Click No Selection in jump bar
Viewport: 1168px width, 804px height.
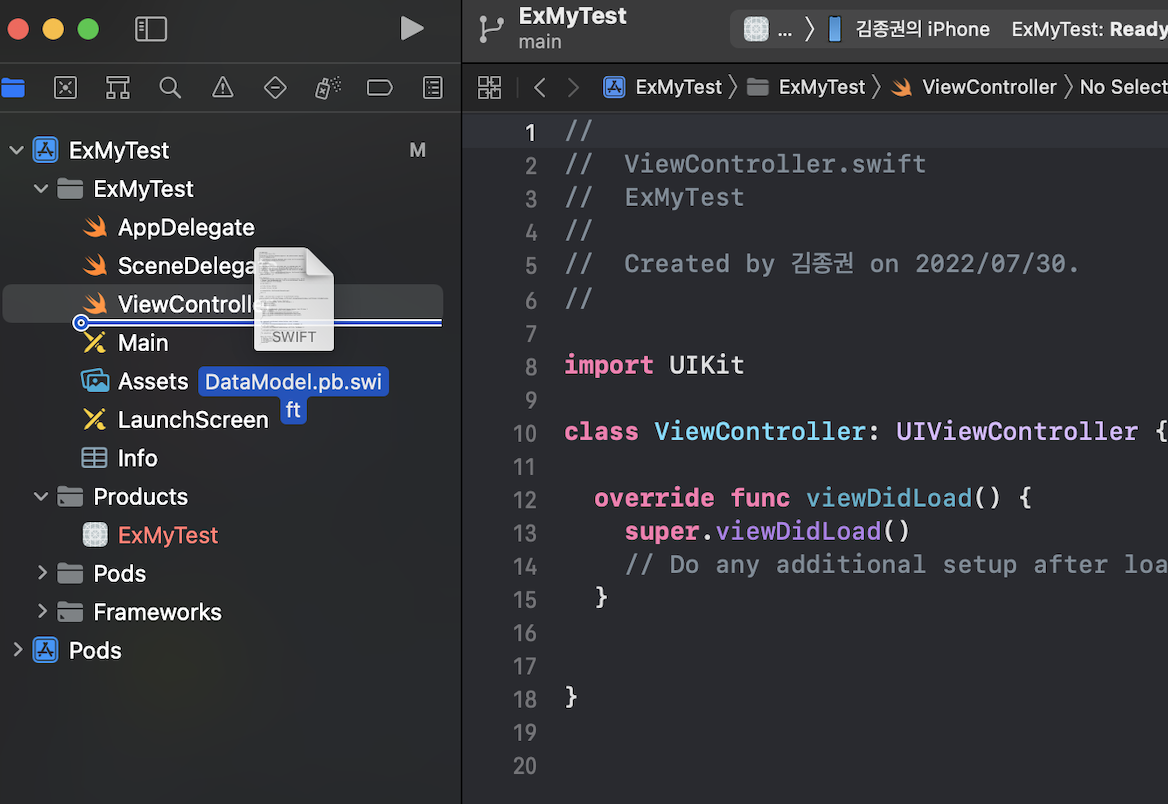pyautogui.click(x=1123, y=87)
